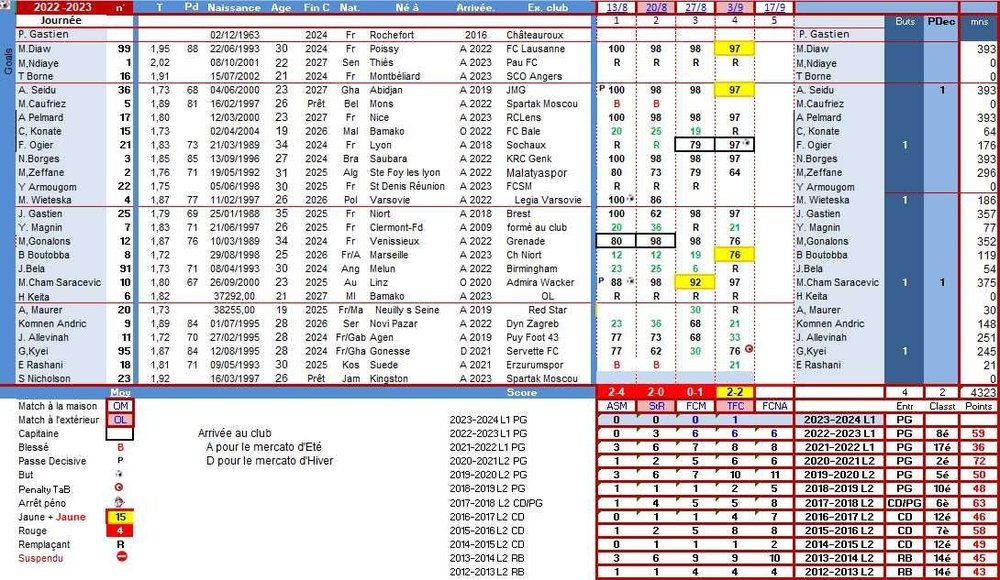1000x580 pixels.
Task: Click the ball icon beside M. Wieteska's 100
Action: 630,198
